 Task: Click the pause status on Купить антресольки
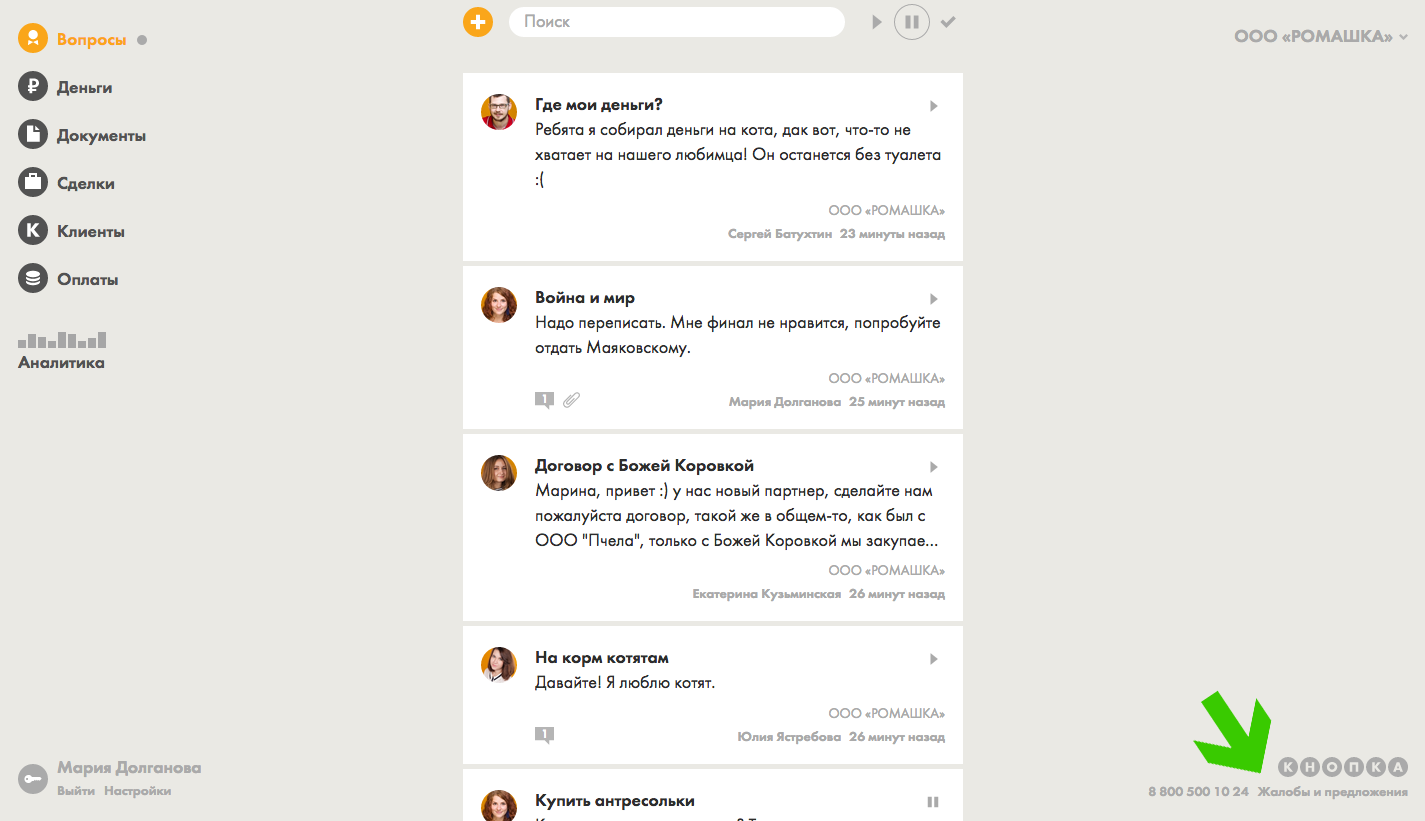933,802
